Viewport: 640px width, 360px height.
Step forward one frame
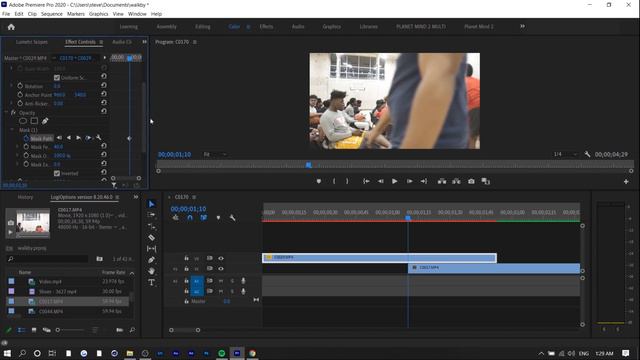click(x=409, y=181)
